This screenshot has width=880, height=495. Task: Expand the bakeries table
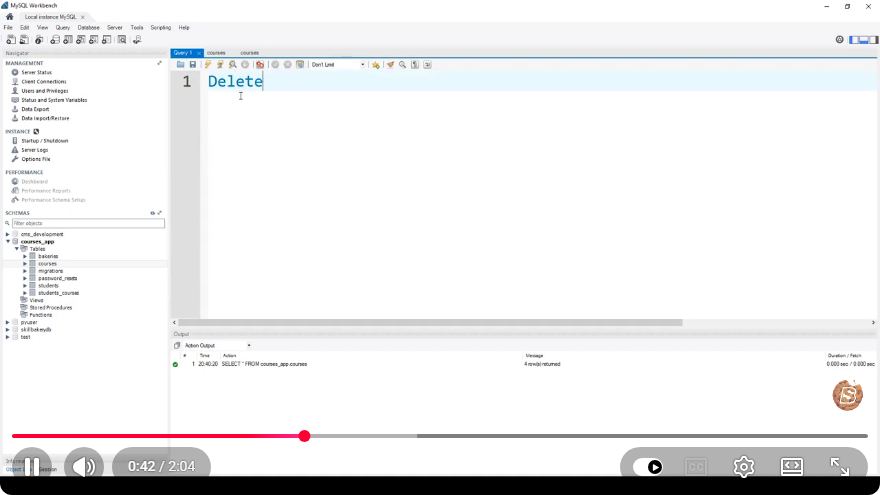[25, 256]
